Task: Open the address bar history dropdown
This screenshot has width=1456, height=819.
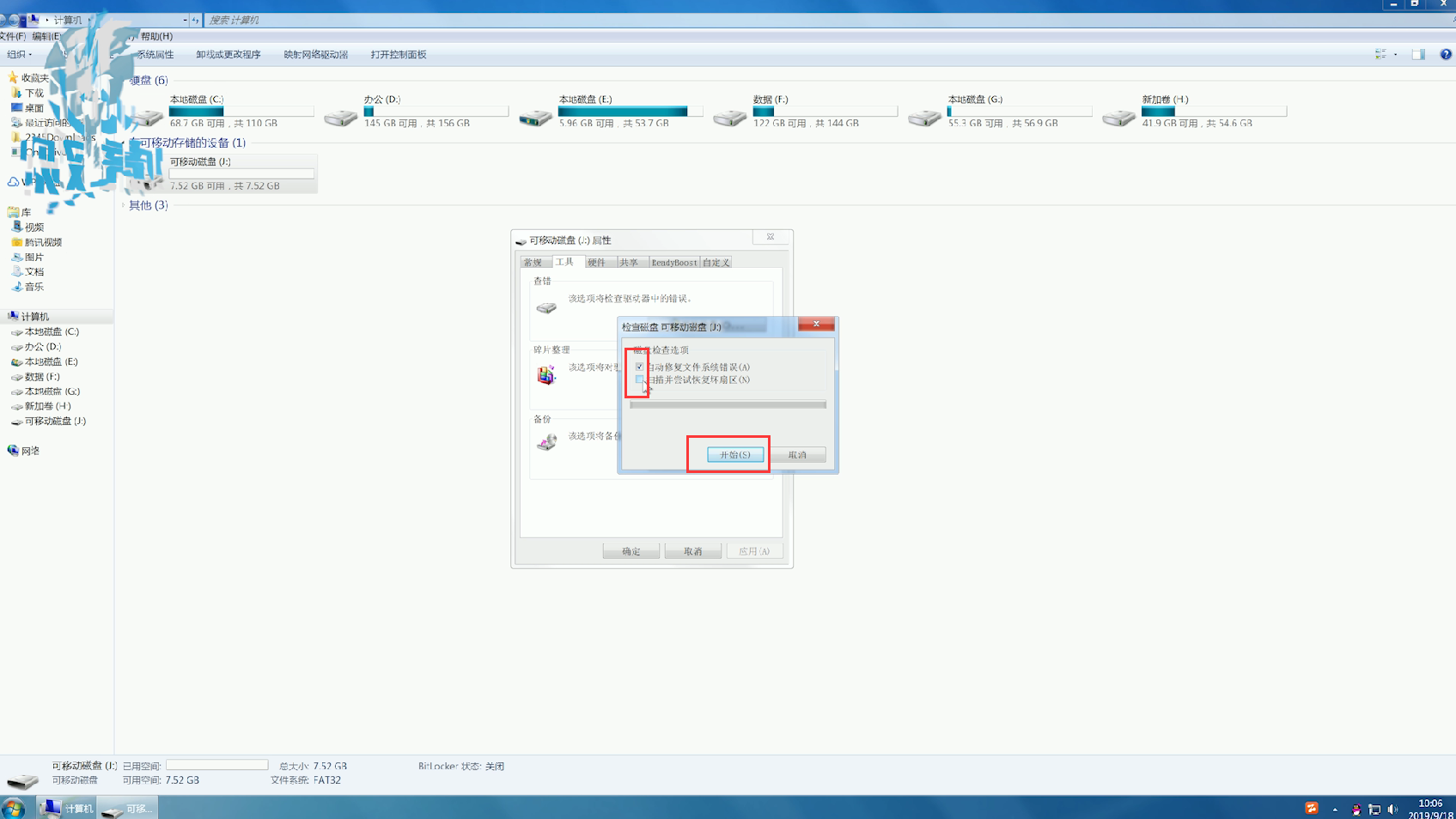Action: coord(185,20)
